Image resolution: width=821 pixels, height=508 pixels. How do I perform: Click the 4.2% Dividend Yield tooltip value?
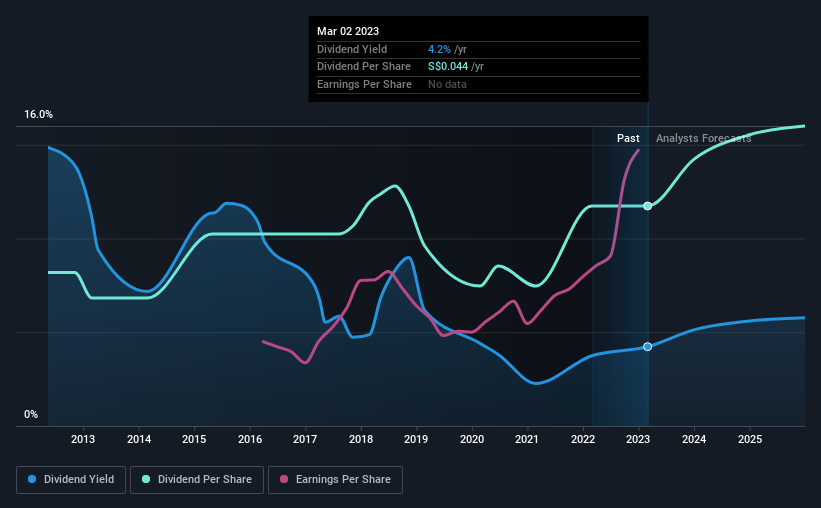439,49
